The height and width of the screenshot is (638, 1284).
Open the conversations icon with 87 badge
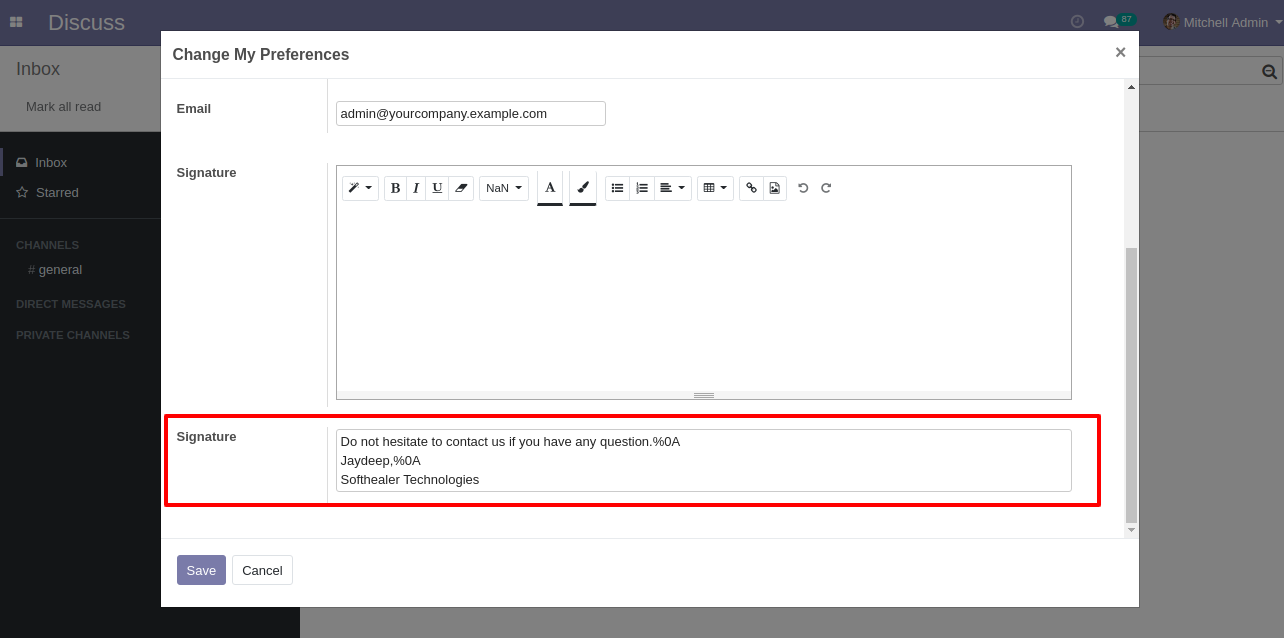(1119, 21)
